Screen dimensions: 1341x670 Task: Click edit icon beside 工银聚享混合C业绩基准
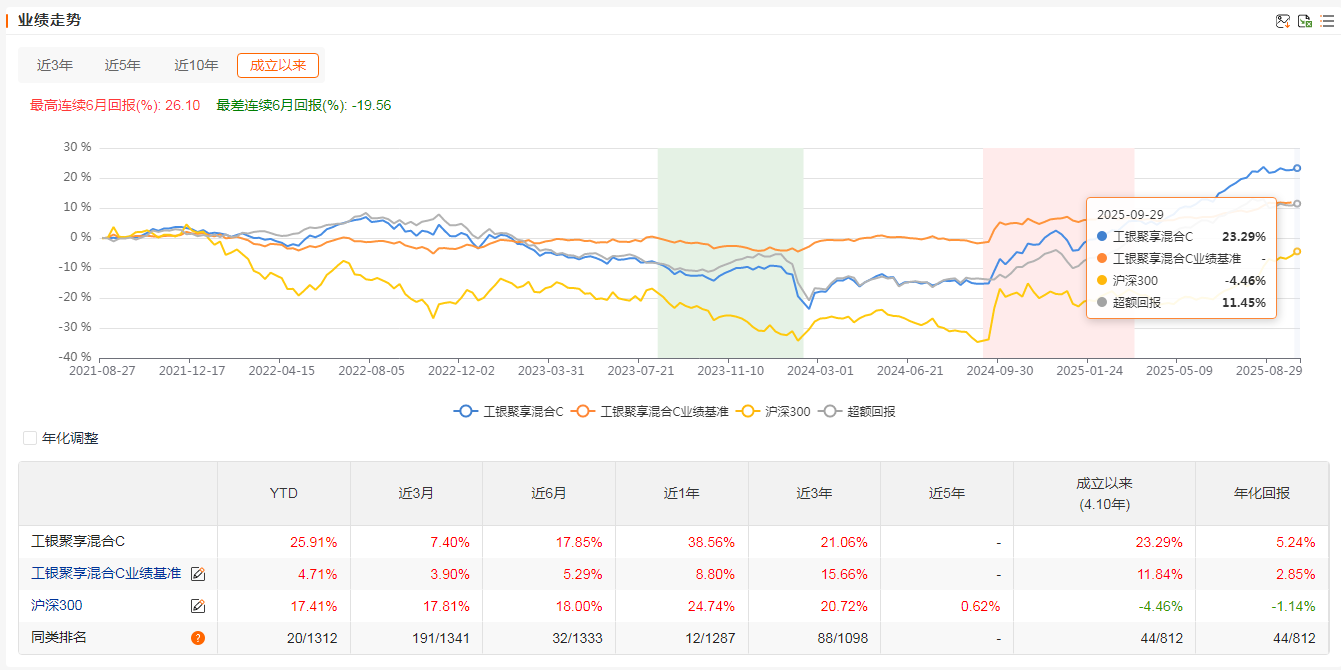pyautogui.click(x=198, y=574)
